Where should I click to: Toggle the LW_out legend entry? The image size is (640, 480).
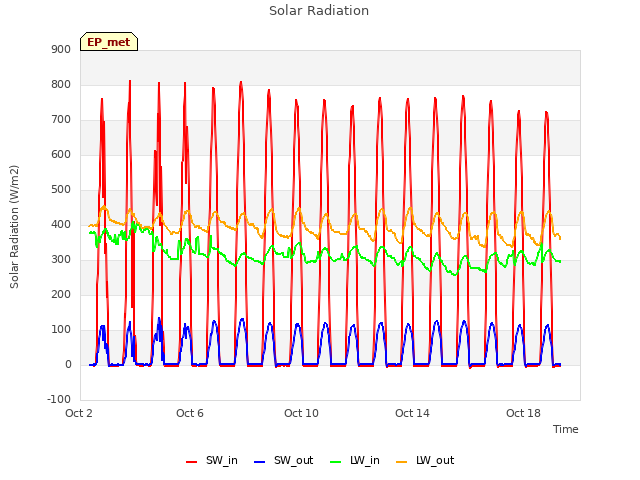tap(425, 460)
